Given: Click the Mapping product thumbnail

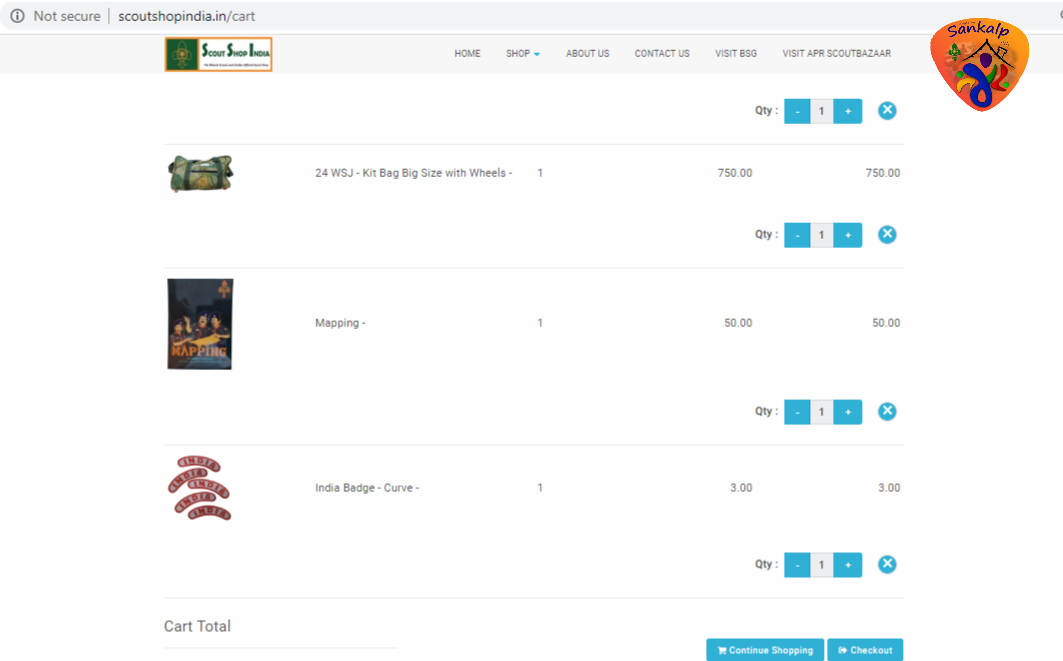Looking at the screenshot, I should click(199, 323).
